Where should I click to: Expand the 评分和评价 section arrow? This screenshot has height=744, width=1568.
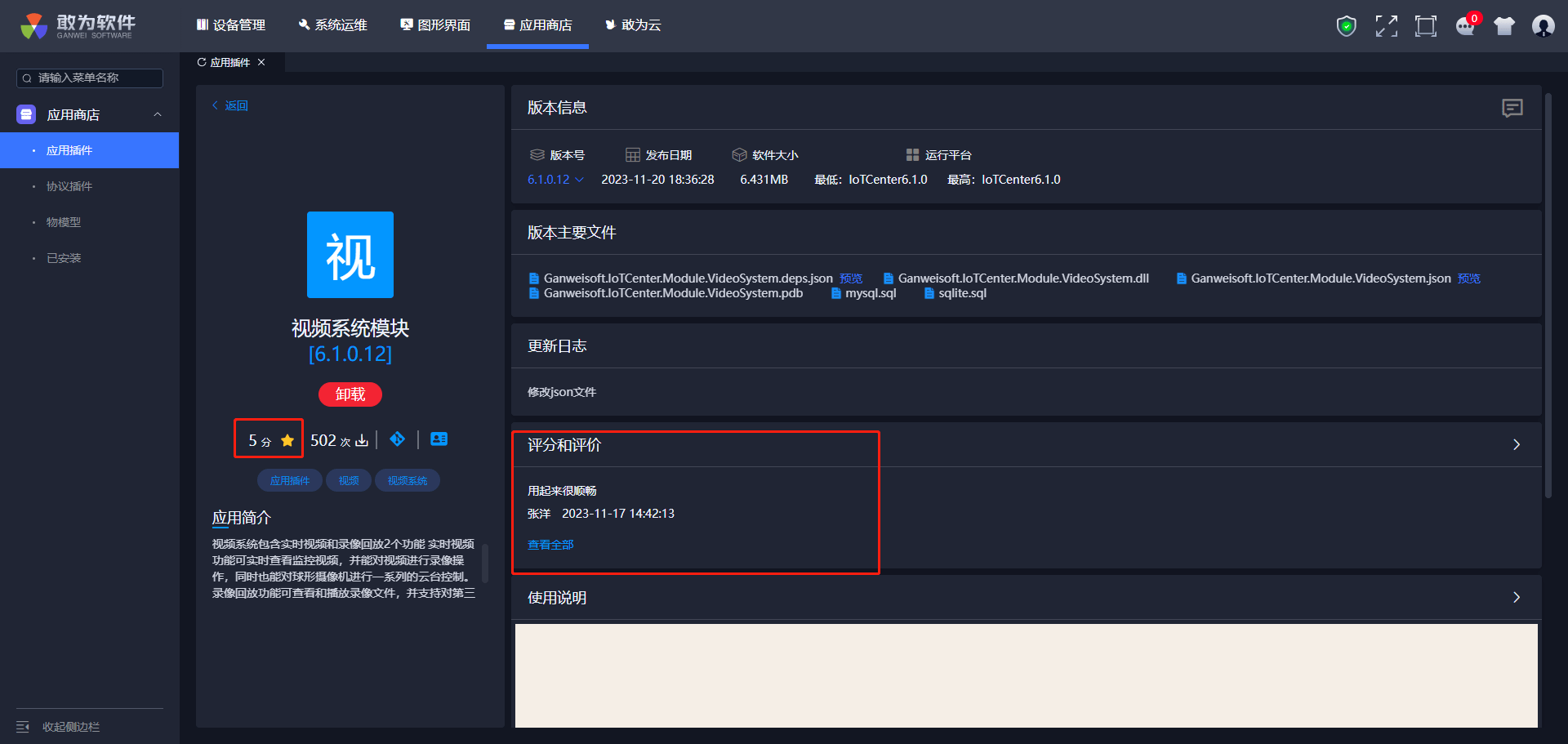pyautogui.click(x=1517, y=445)
